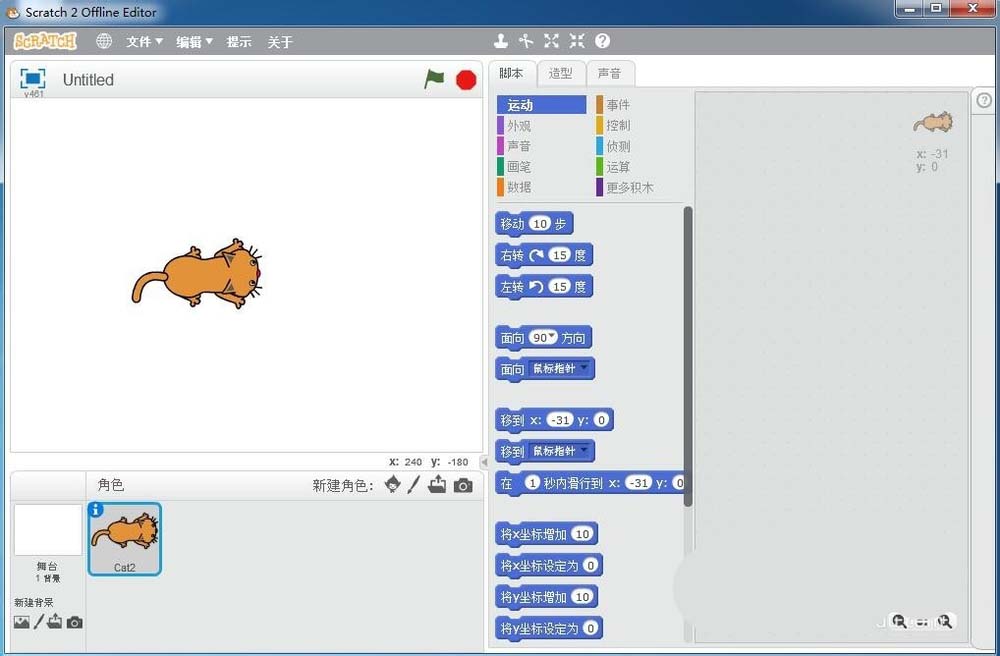Choose a new sprite from the library
This screenshot has height=656, width=1000.
(x=392, y=486)
